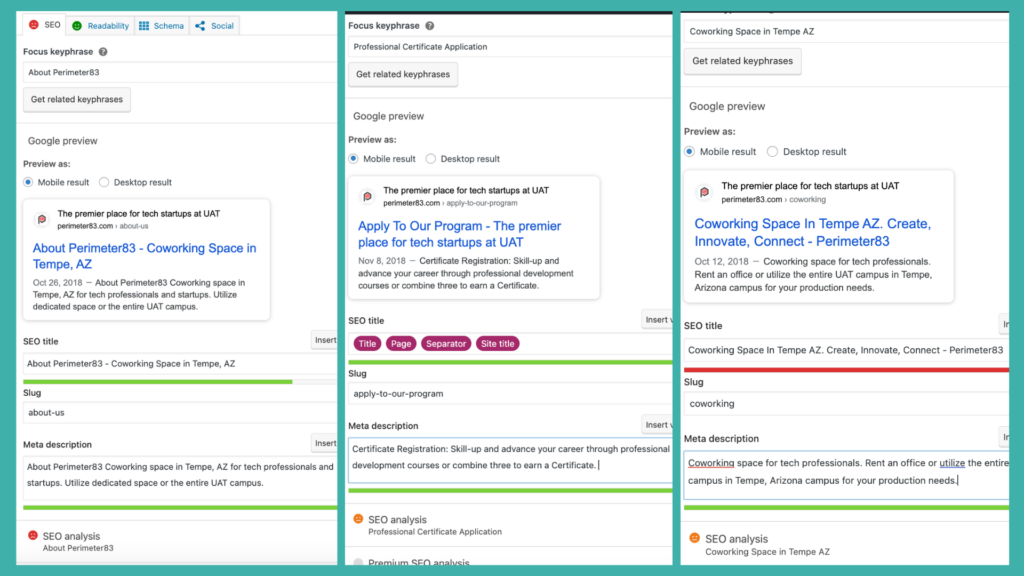Open Insert variable dropdown above Certificate Registration description
1024x576 pixels.
[x=656, y=424]
